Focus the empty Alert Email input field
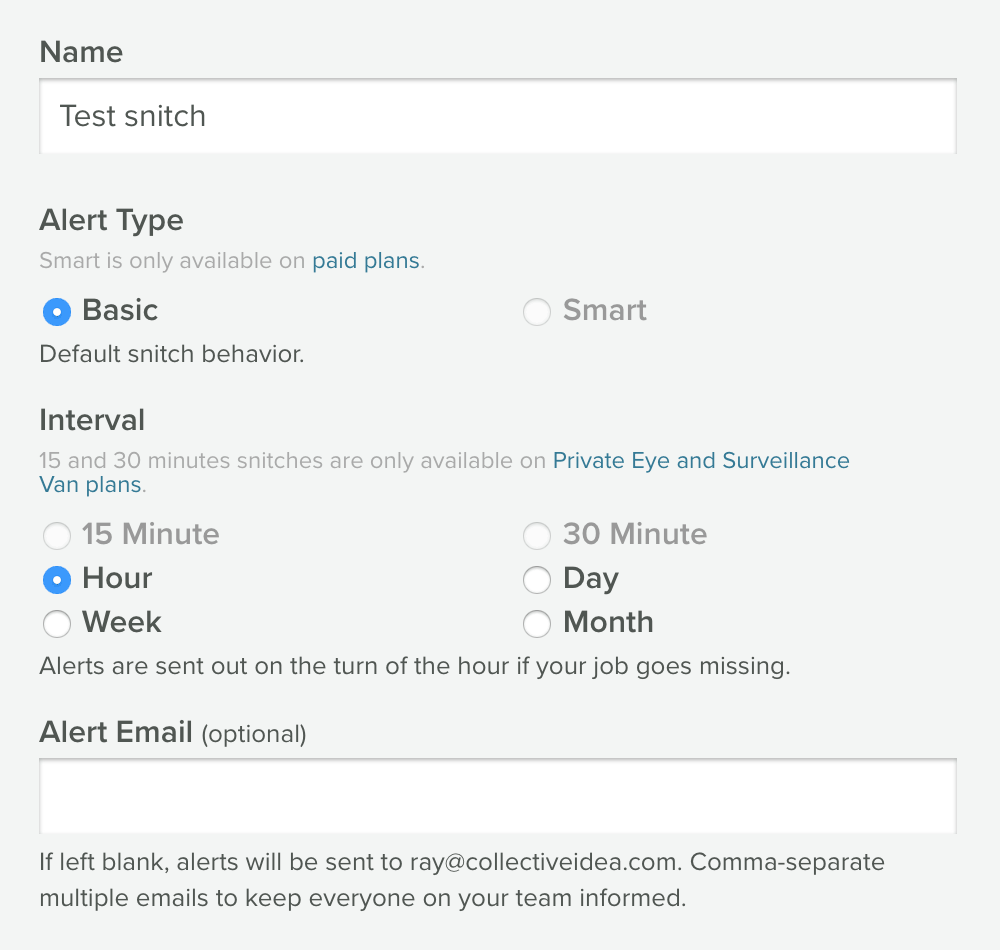Image resolution: width=1000 pixels, height=950 pixels. (x=497, y=796)
